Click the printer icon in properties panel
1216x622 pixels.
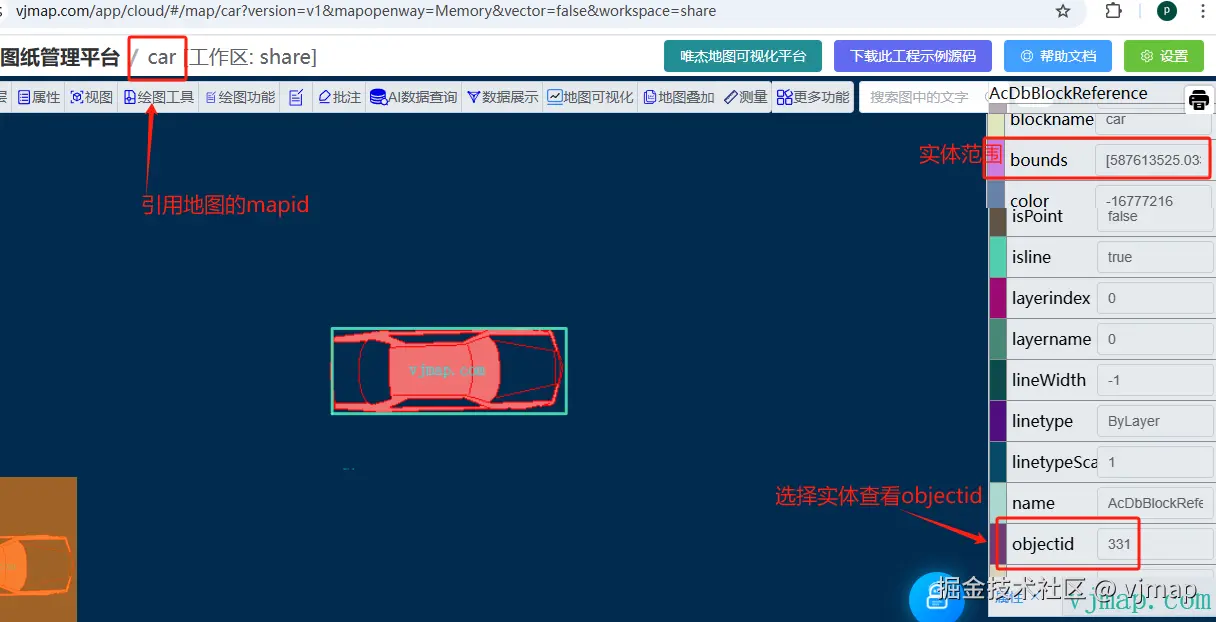pyautogui.click(x=1199, y=99)
